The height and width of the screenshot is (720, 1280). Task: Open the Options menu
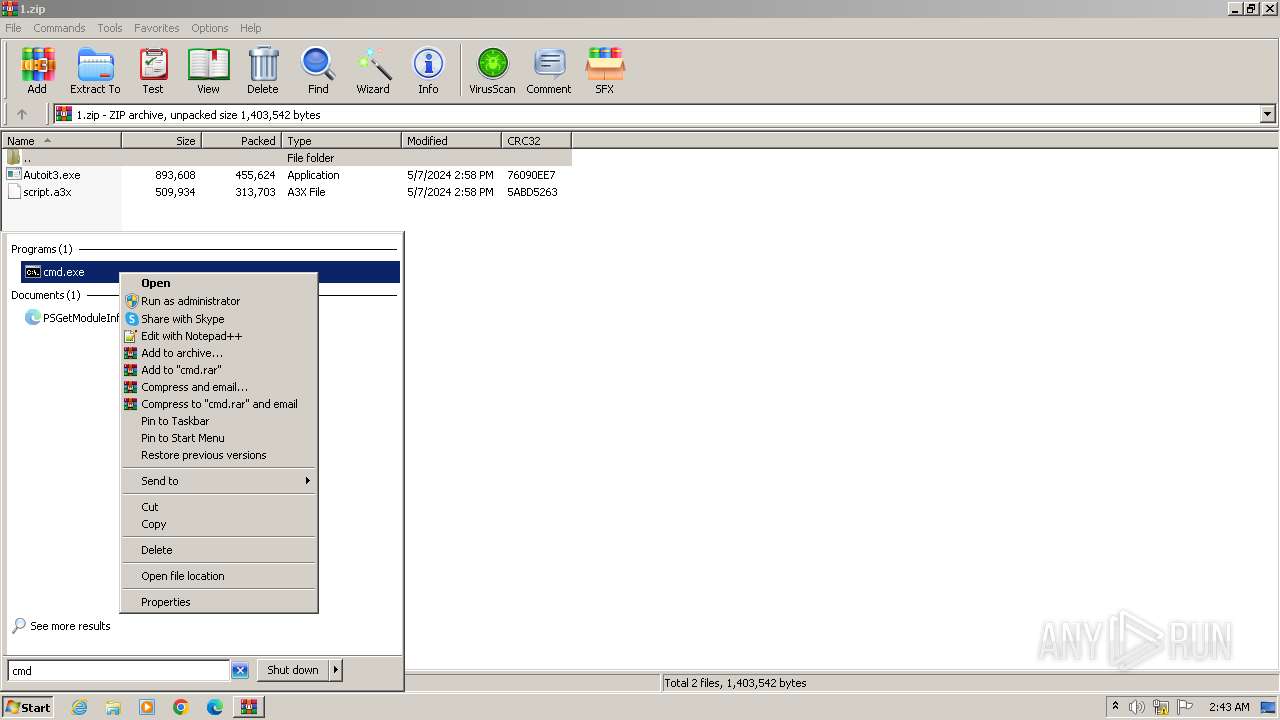210,28
